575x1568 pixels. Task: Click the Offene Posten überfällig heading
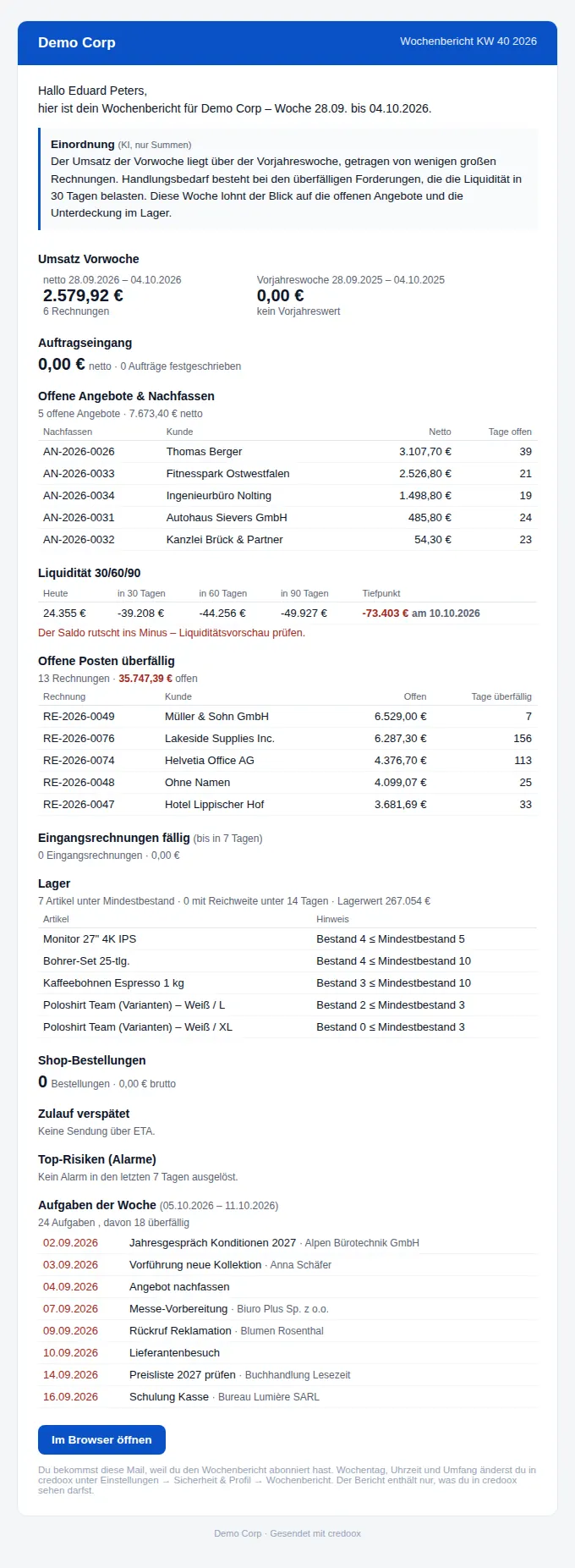[107, 660]
